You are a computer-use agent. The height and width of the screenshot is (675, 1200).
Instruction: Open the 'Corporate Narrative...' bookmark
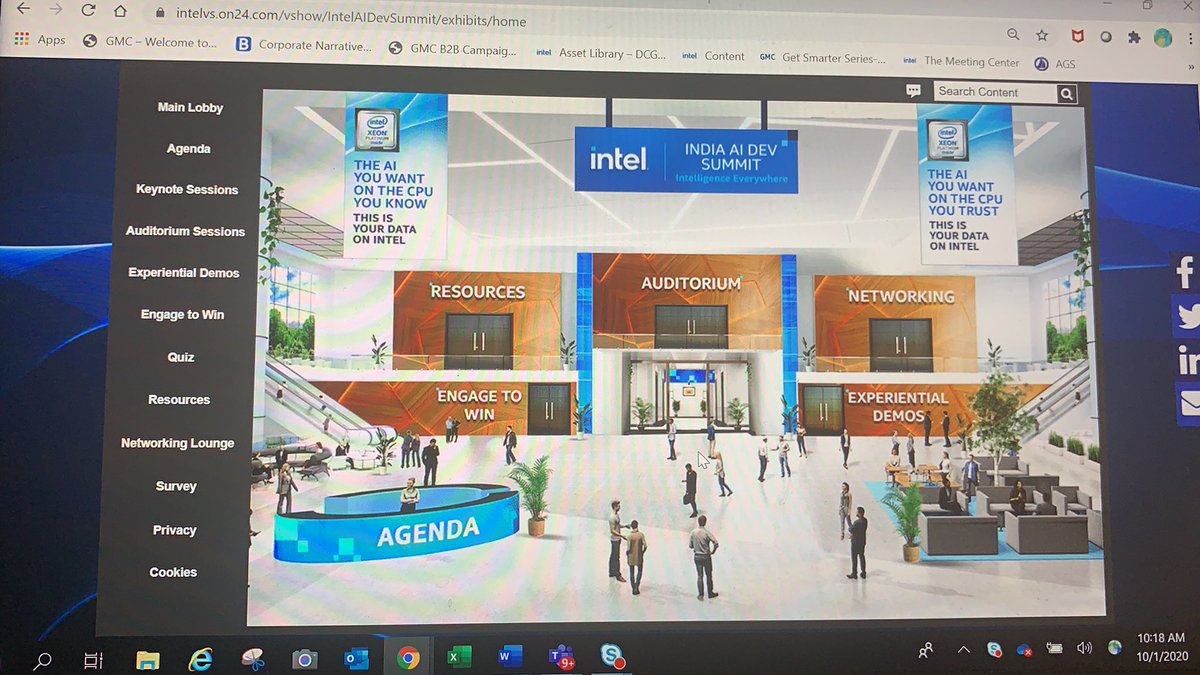303,44
